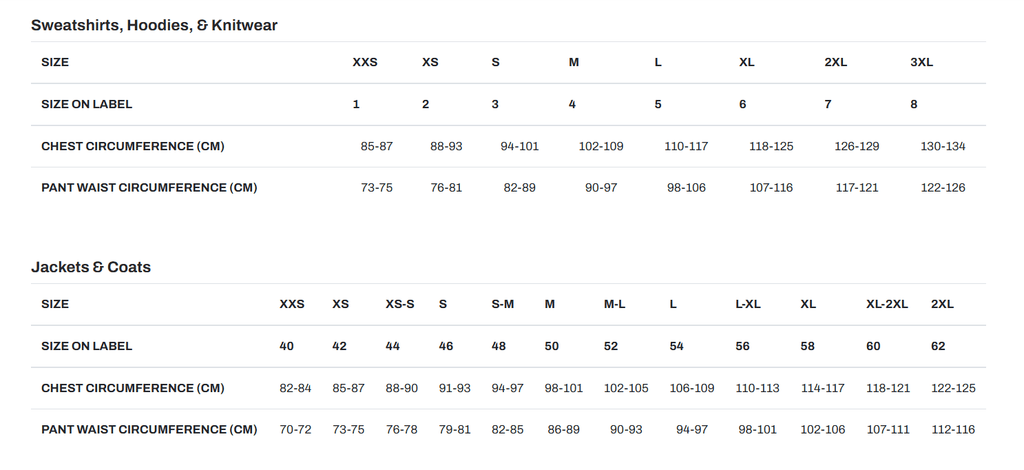
Task: Click the 122-125 jacket chest value
Action: [x=952, y=388]
